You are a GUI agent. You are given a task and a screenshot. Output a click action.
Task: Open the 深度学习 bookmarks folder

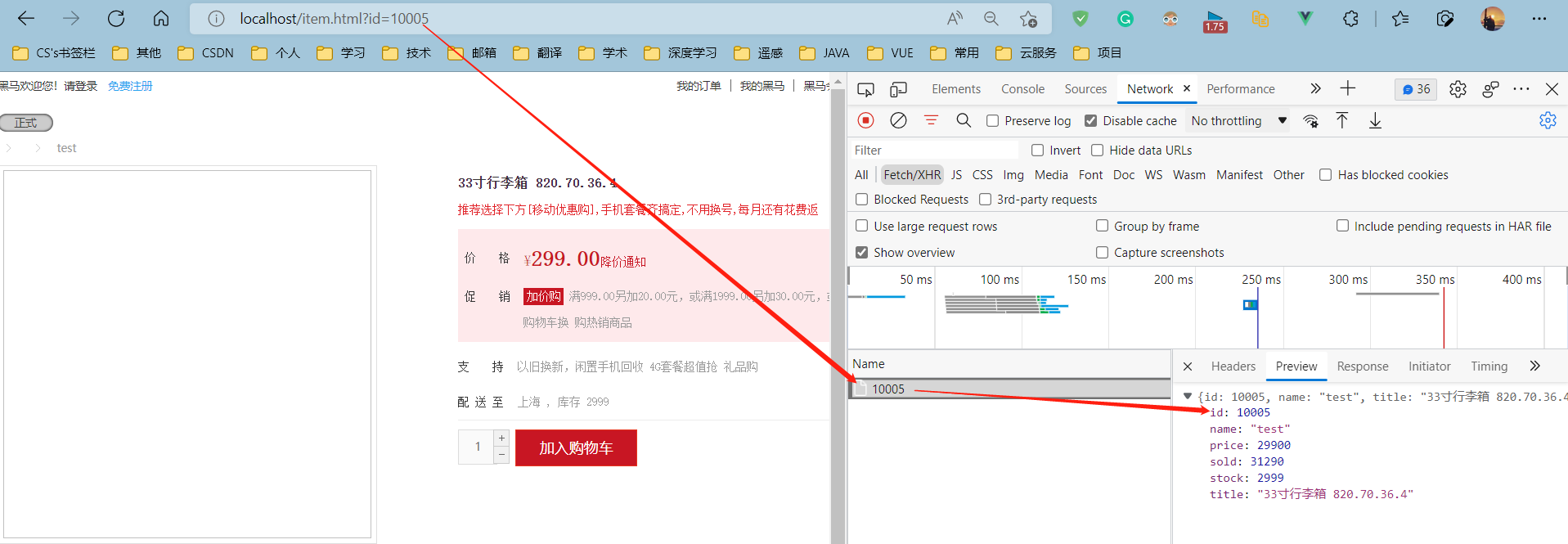681,52
